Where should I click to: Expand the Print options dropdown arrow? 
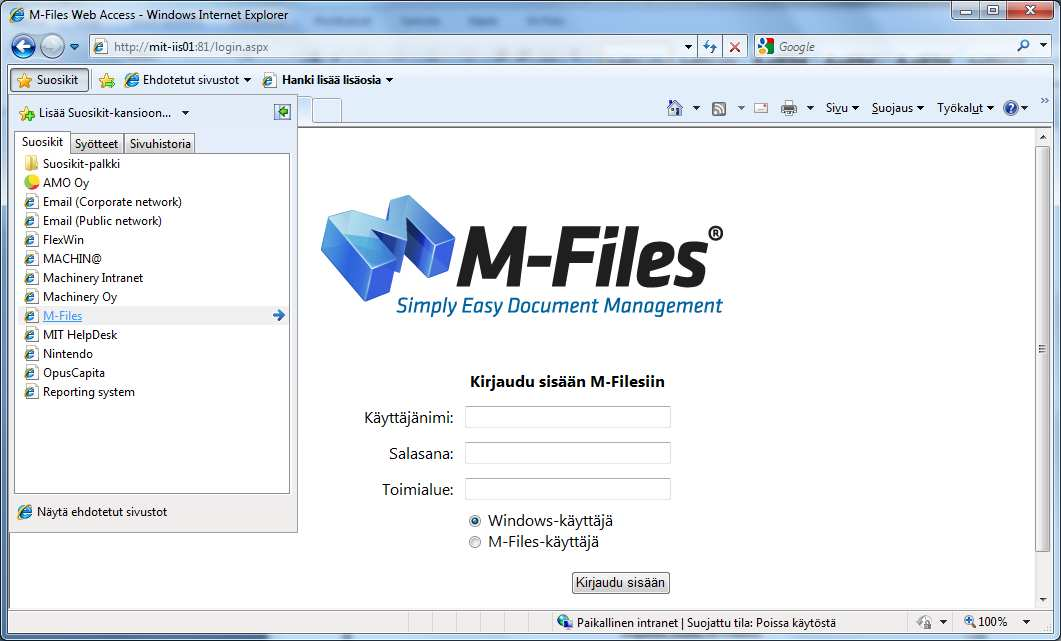(x=809, y=108)
